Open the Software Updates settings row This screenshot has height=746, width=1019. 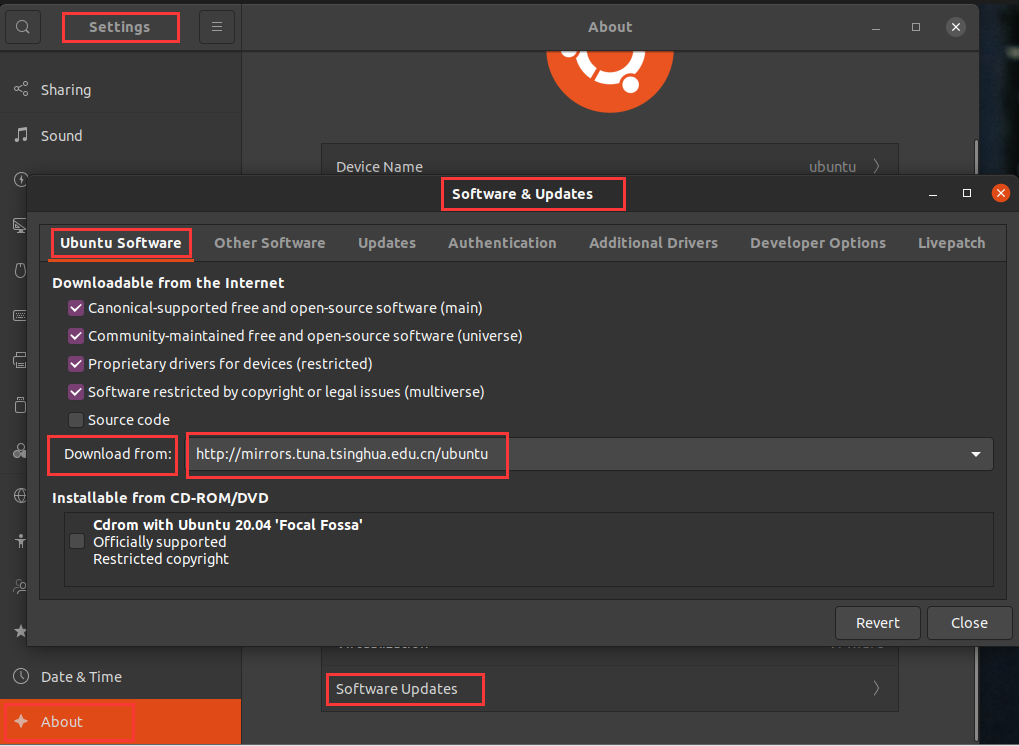pos(404,689)
